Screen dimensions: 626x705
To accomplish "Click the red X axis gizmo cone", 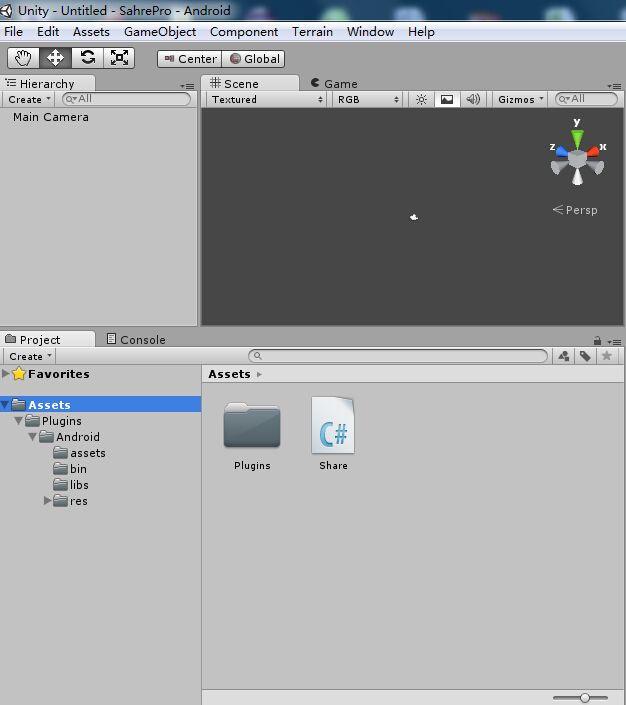I will pos(593,151).
